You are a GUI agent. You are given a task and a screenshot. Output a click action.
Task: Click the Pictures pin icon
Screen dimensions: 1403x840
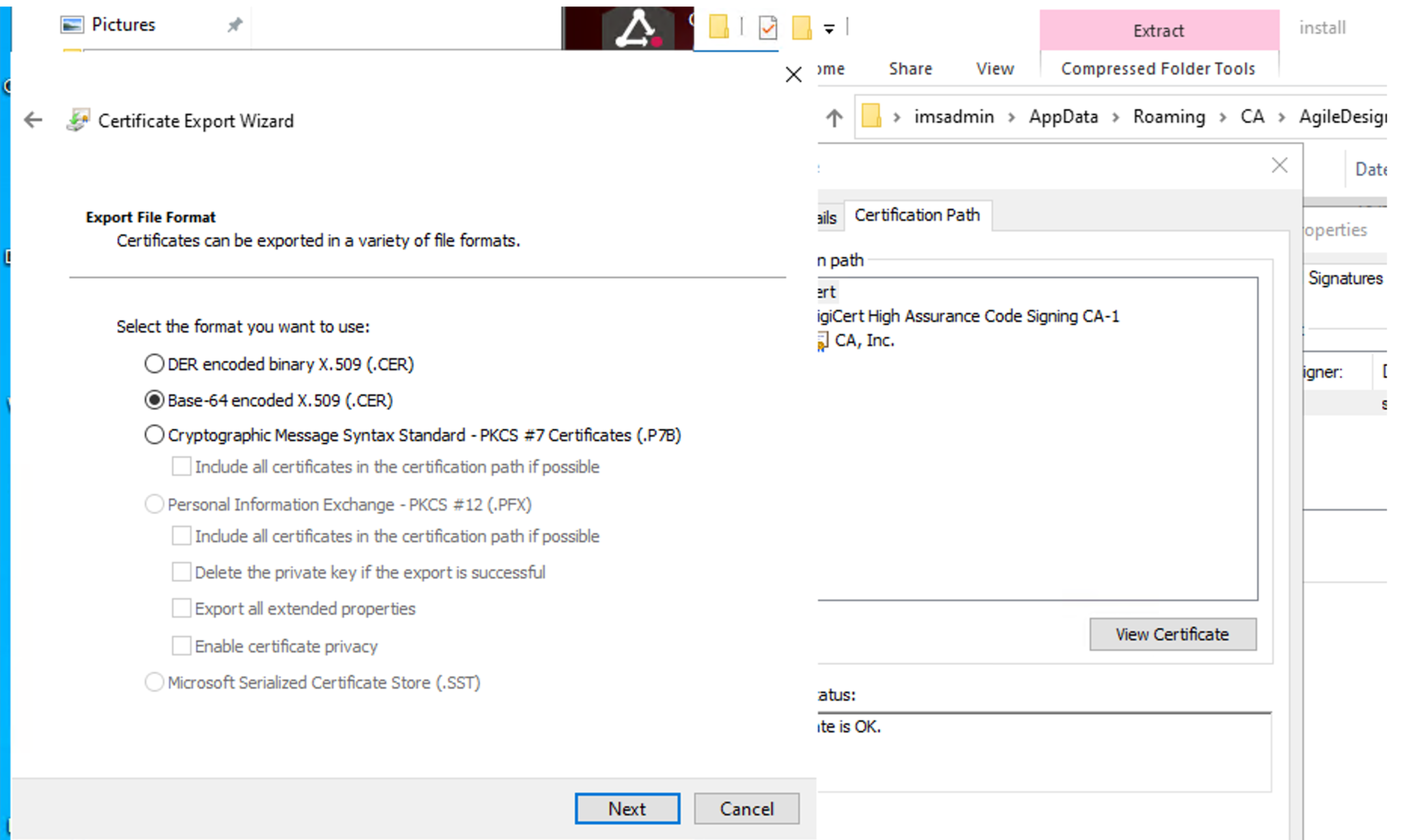point(234,25)
